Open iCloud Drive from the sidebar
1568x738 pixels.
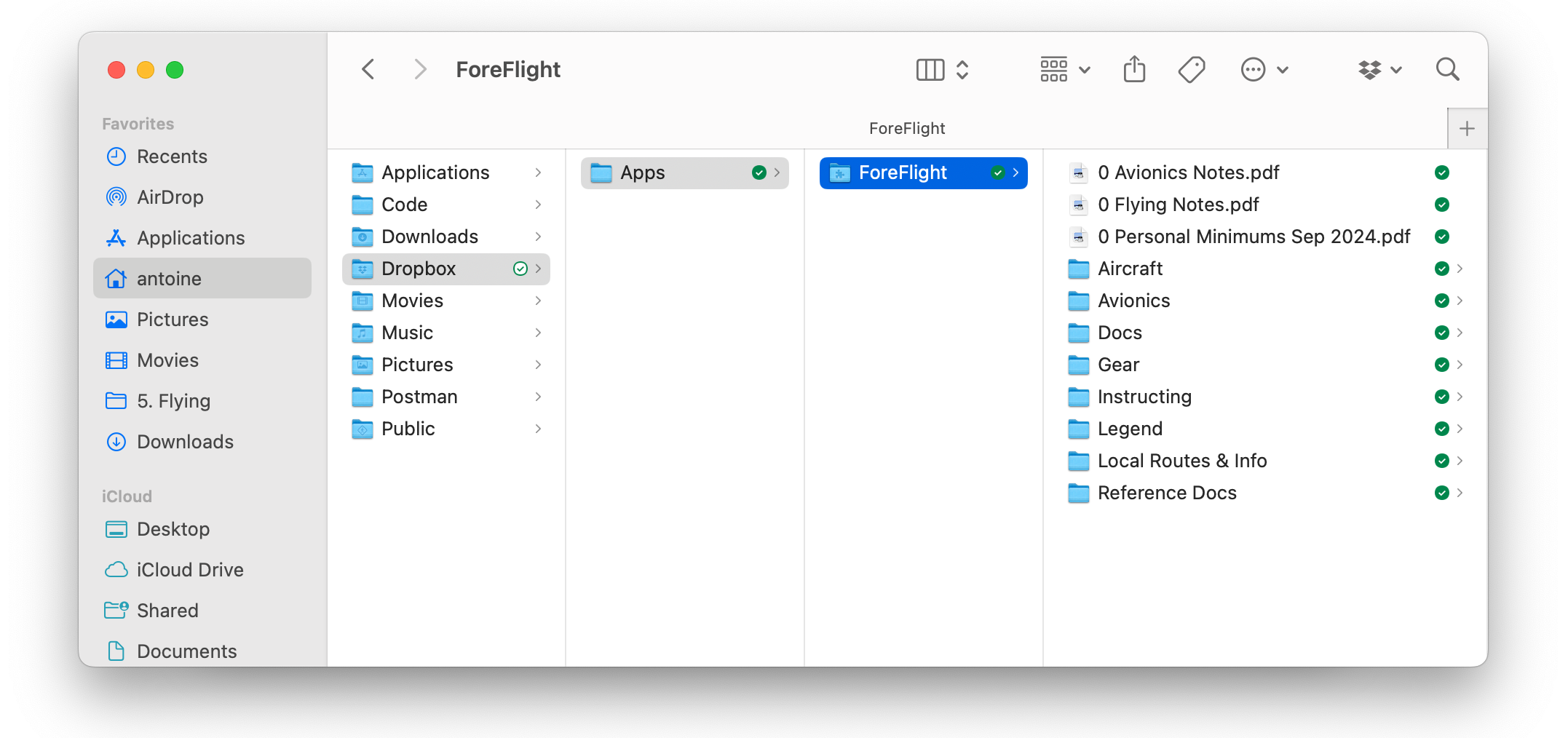(x=190, y=570)
